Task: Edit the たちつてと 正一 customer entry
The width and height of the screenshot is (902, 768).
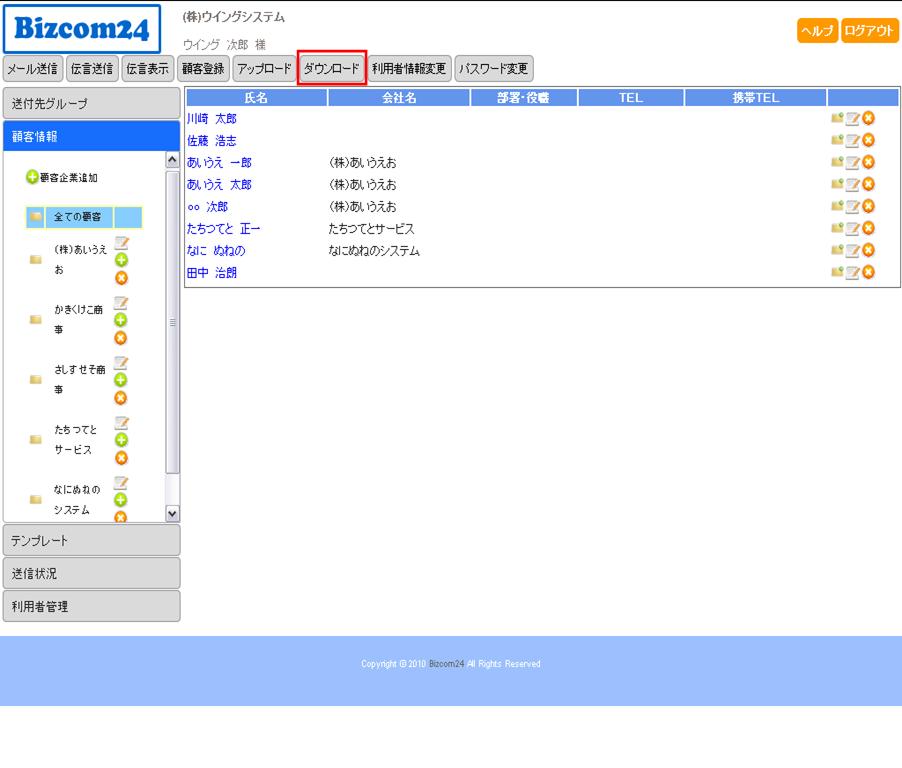Action: (852, 228)
